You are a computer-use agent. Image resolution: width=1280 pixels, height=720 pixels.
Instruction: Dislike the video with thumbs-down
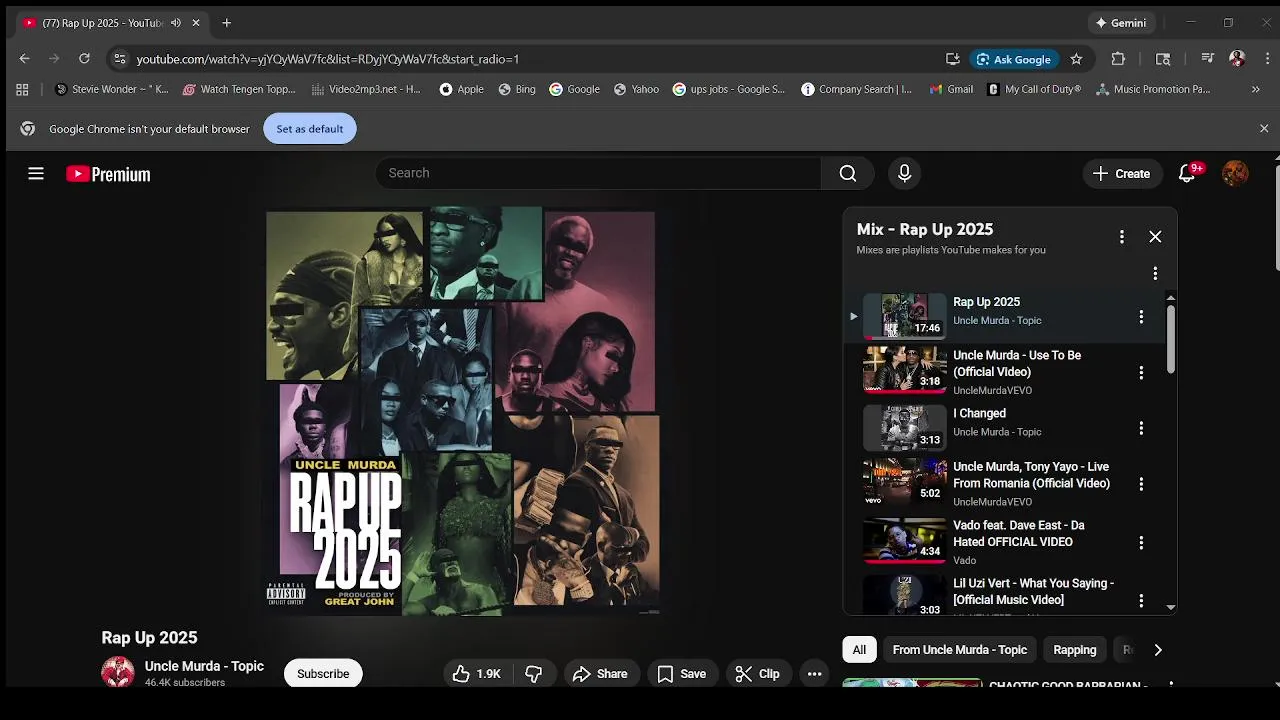point(534,674)
